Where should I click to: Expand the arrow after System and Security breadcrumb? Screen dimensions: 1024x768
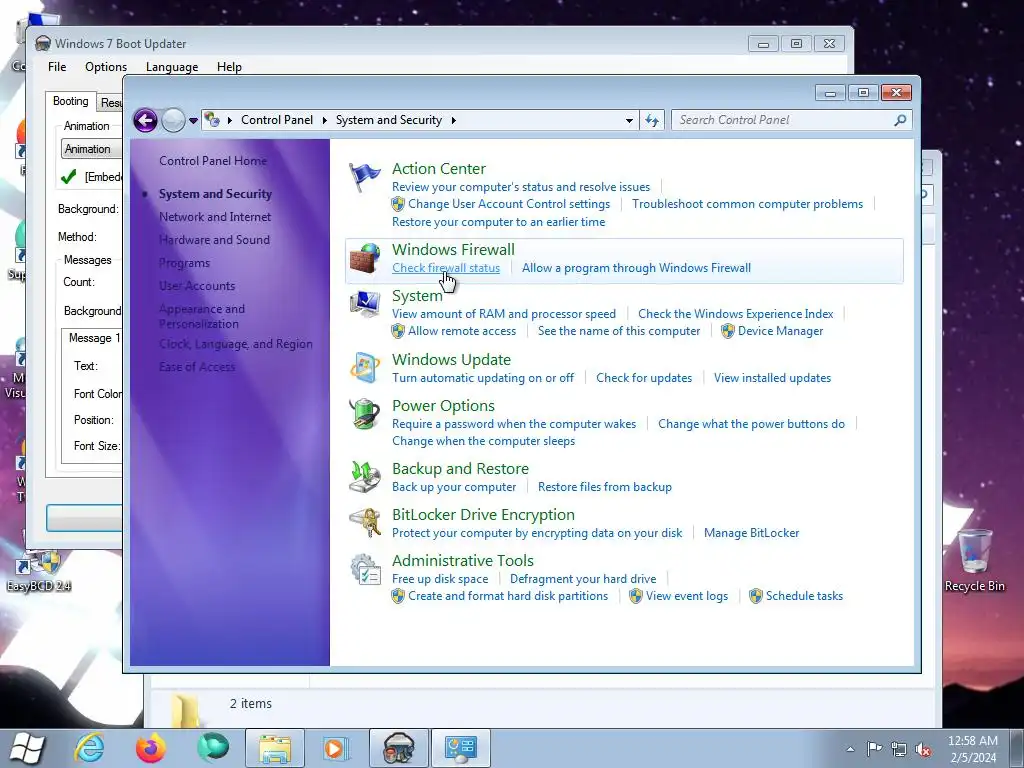click(x=454, y=120)
